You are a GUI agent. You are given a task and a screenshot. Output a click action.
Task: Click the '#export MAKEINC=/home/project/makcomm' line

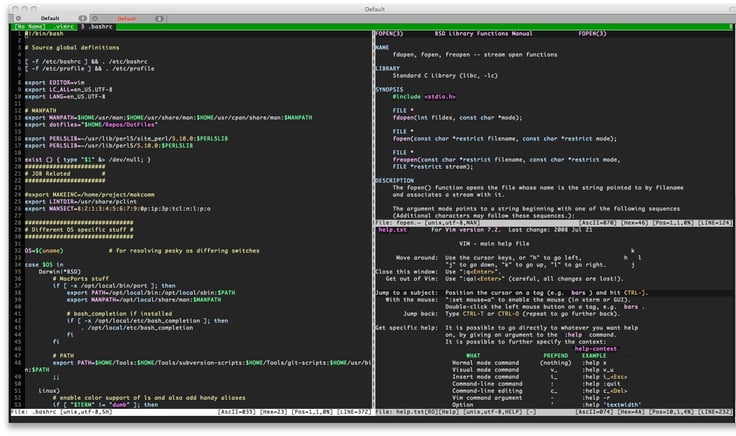[90, 195]
